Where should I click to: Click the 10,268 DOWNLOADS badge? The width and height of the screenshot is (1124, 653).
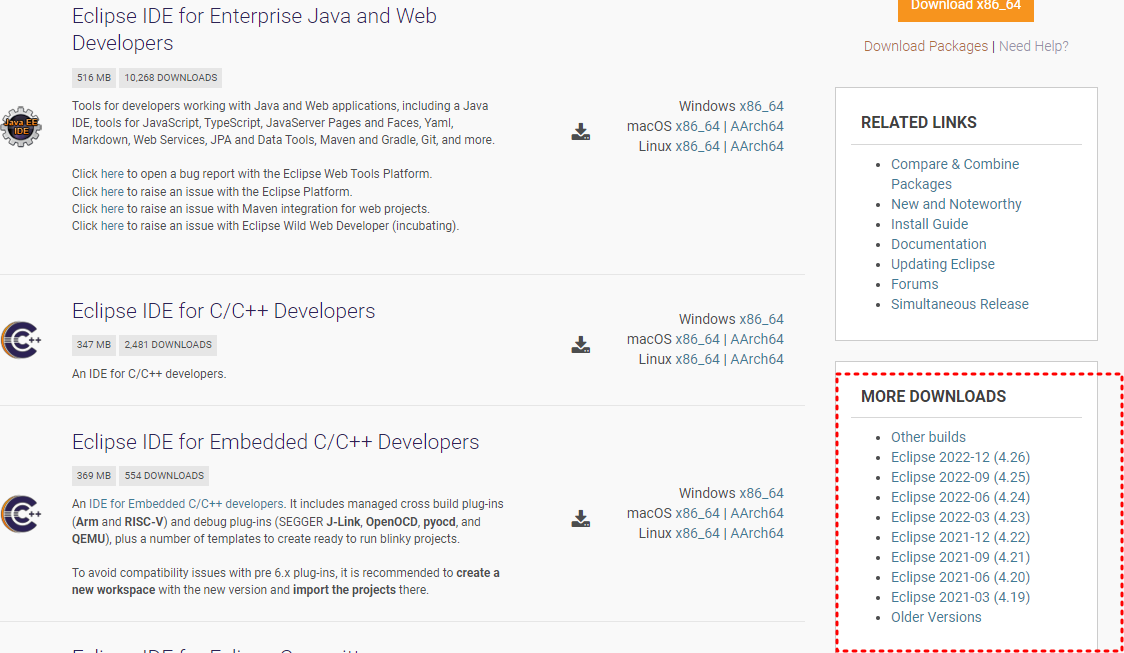pyautogui.click(x=171, y=77)
